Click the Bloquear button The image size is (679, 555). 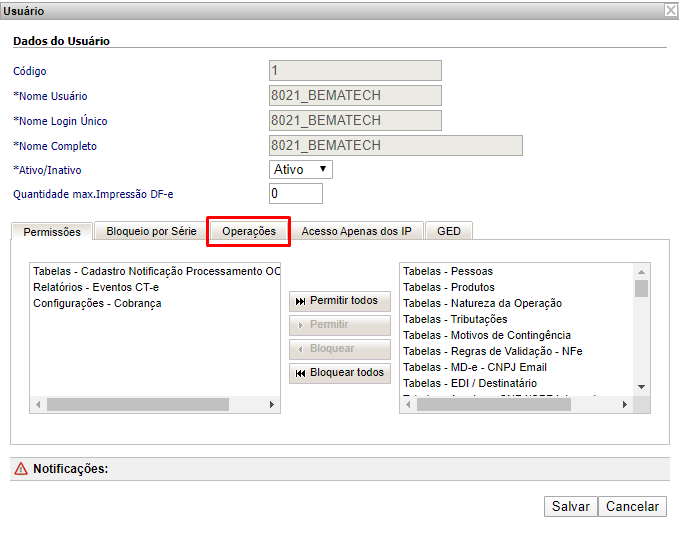pos(340,349)
